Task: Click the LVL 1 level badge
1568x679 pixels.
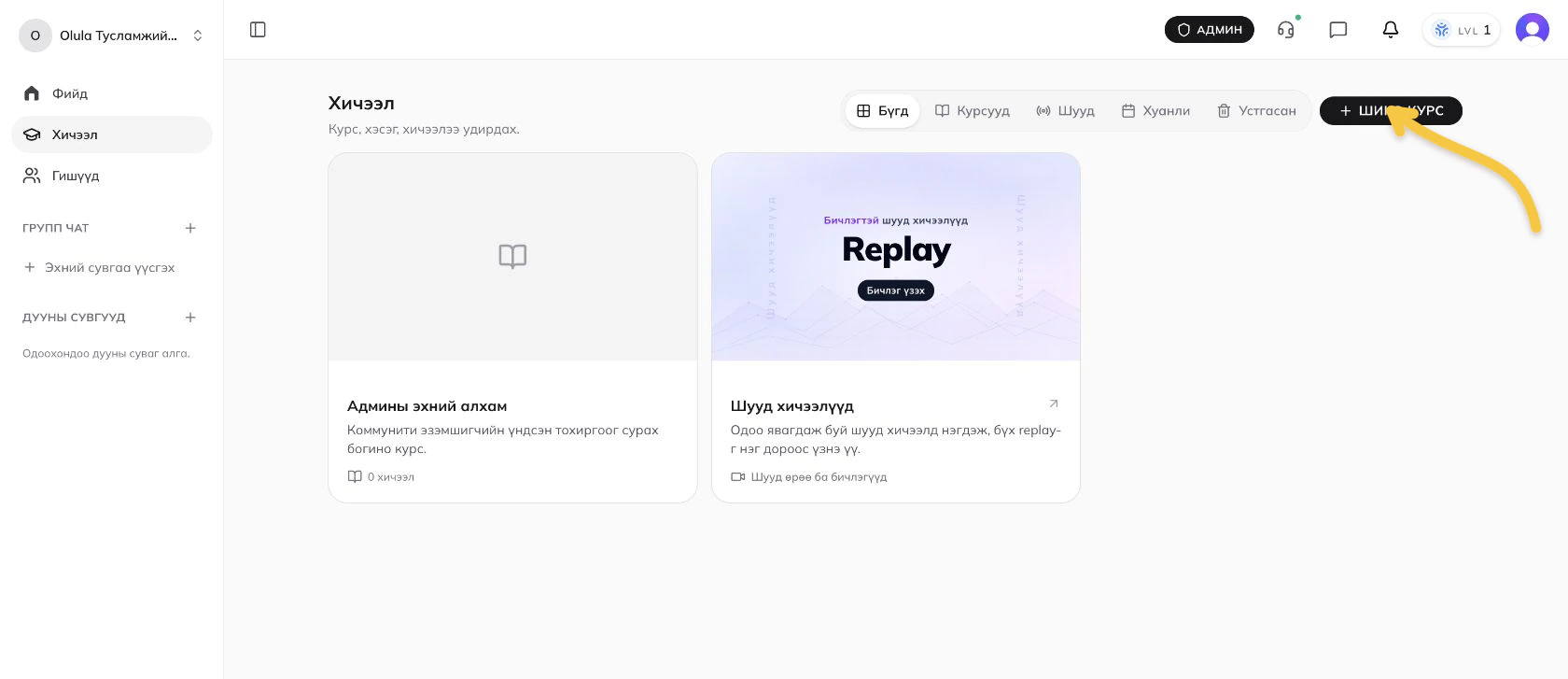Action: point(1462,30)
